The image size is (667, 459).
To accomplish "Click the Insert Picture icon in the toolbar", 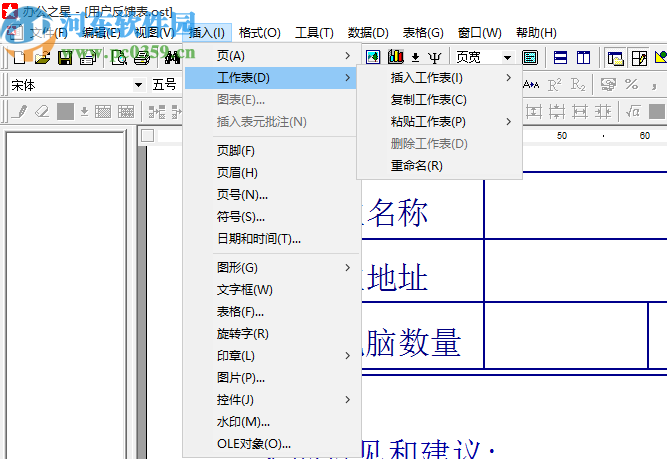I will coord(373,57).
